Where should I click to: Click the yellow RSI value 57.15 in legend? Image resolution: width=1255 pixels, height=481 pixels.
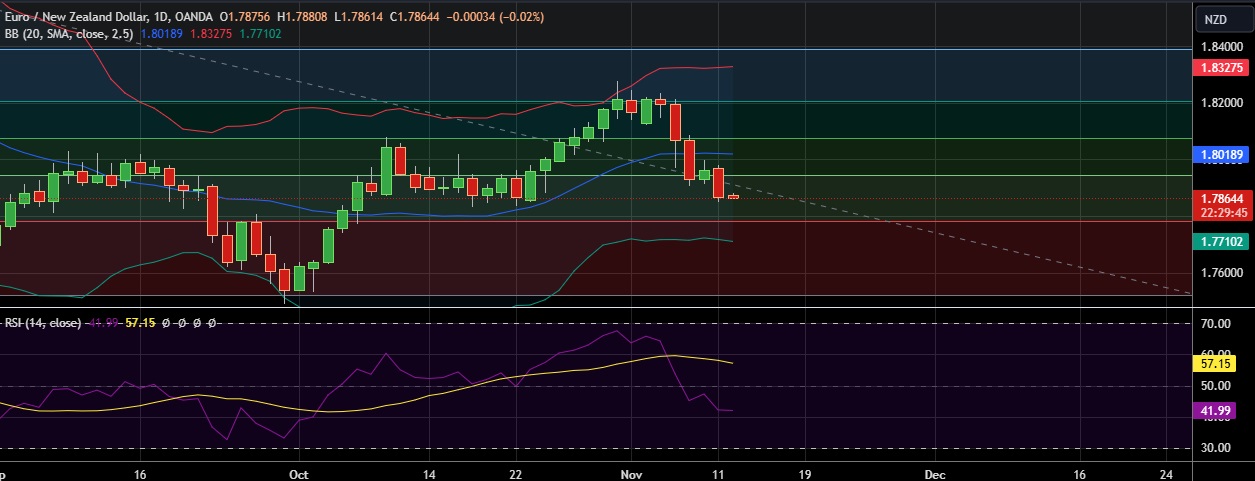(141, 323)
